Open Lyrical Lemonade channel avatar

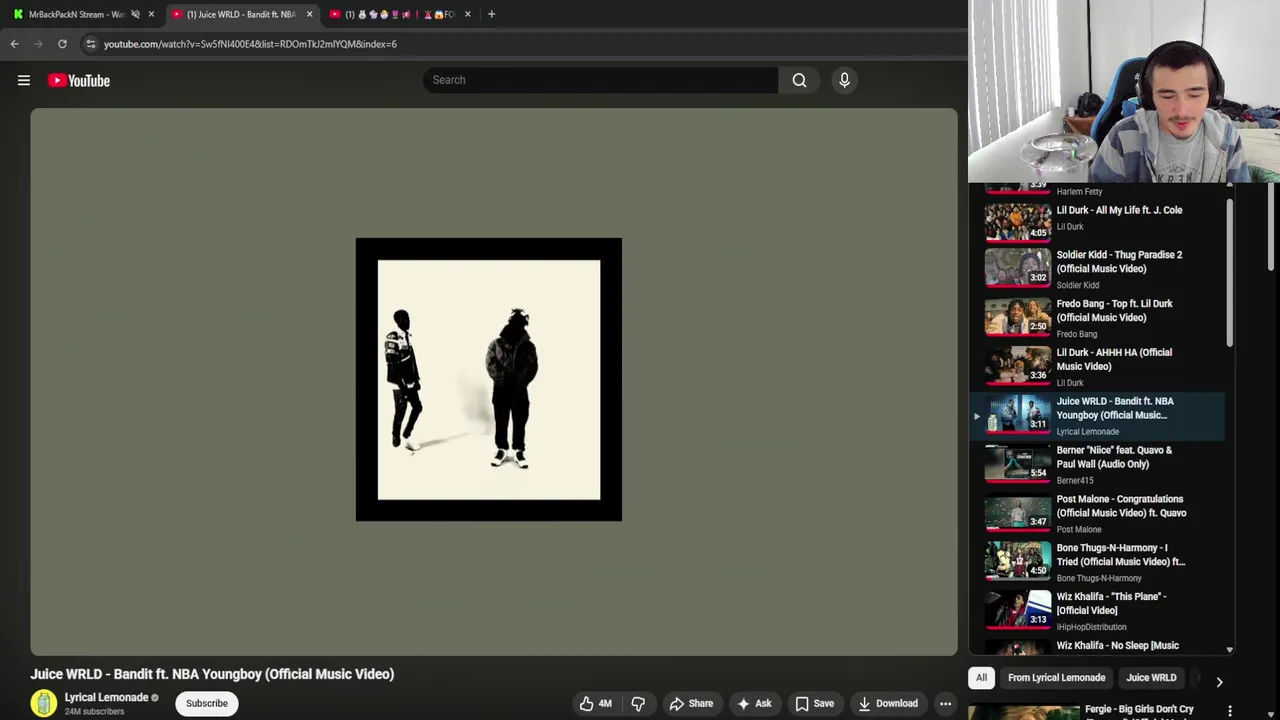[x=44, y=704]
